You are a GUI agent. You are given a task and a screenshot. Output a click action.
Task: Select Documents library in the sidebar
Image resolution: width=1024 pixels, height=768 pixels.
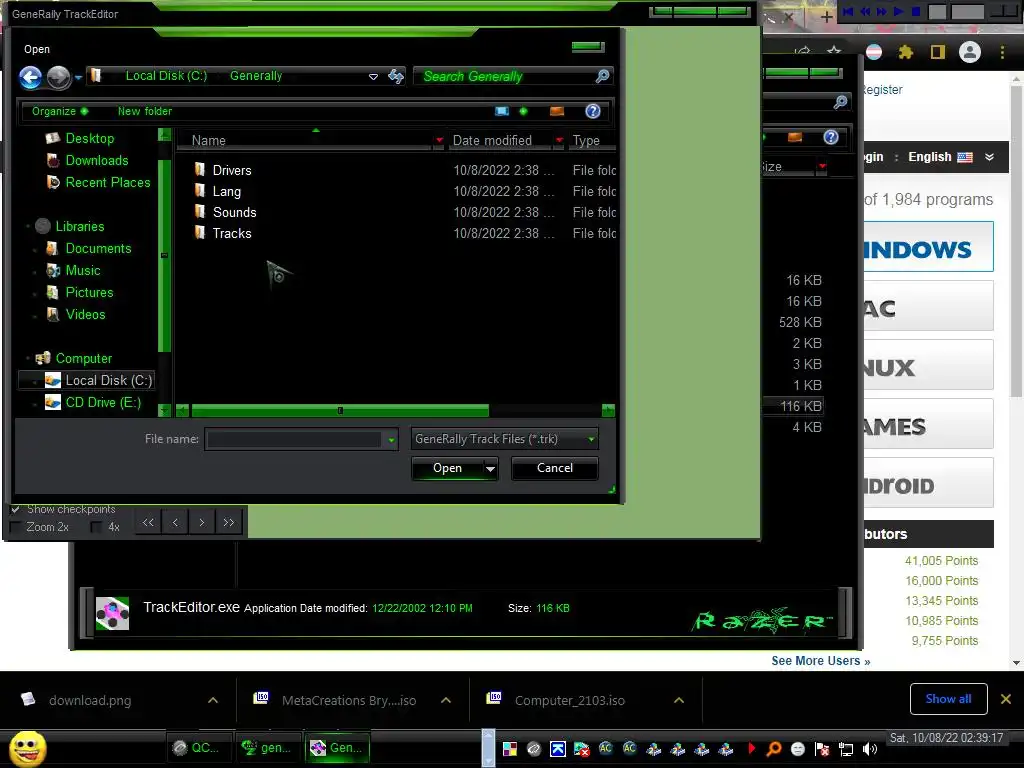point(98,249)
